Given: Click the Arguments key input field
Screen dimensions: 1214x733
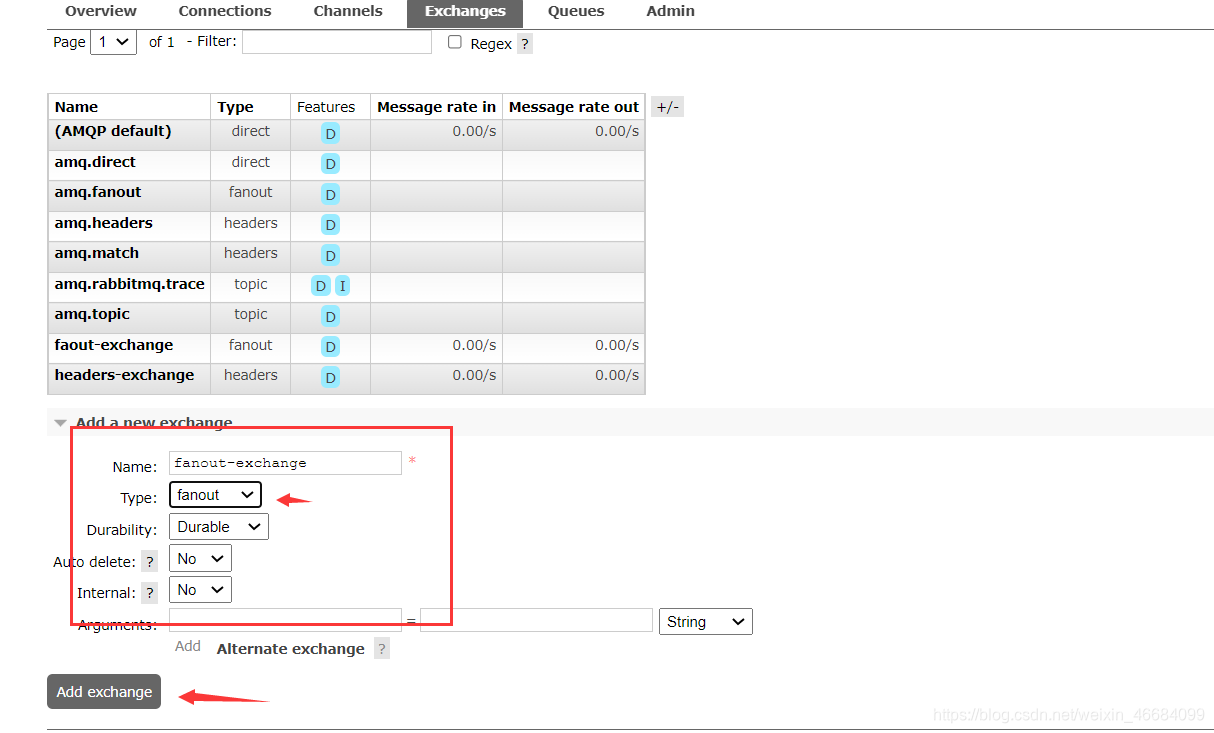Looking at the screenshot, I should [285, 620].
